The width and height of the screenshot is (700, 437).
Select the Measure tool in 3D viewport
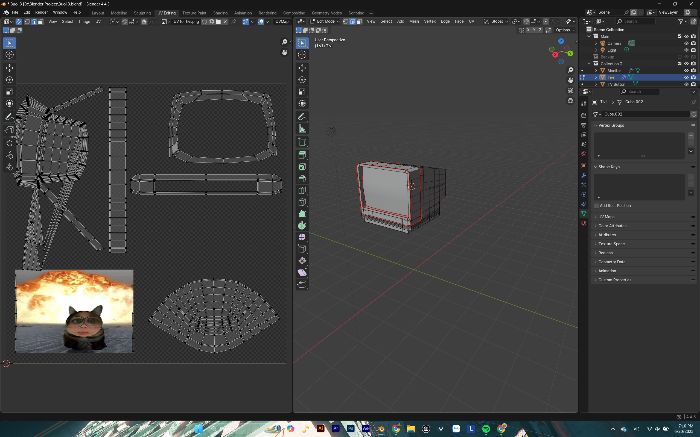coord(302,129)
